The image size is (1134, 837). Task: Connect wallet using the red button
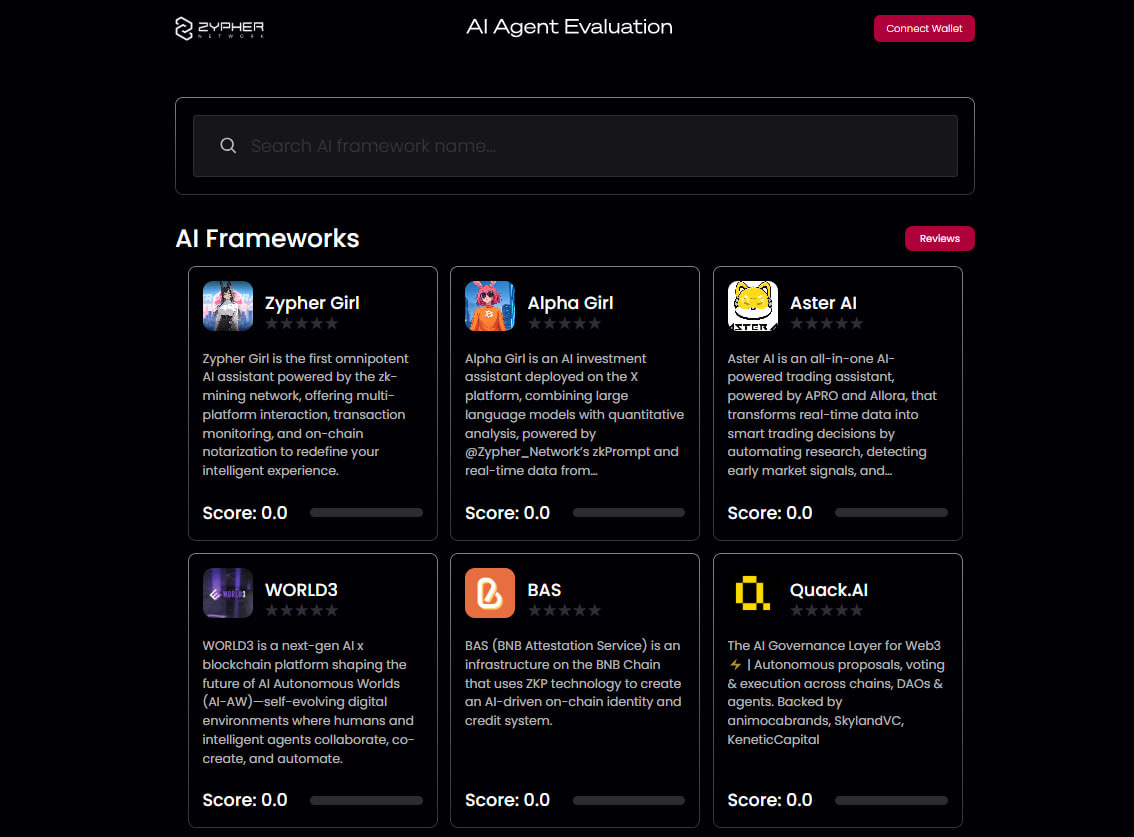pos(924,29)
